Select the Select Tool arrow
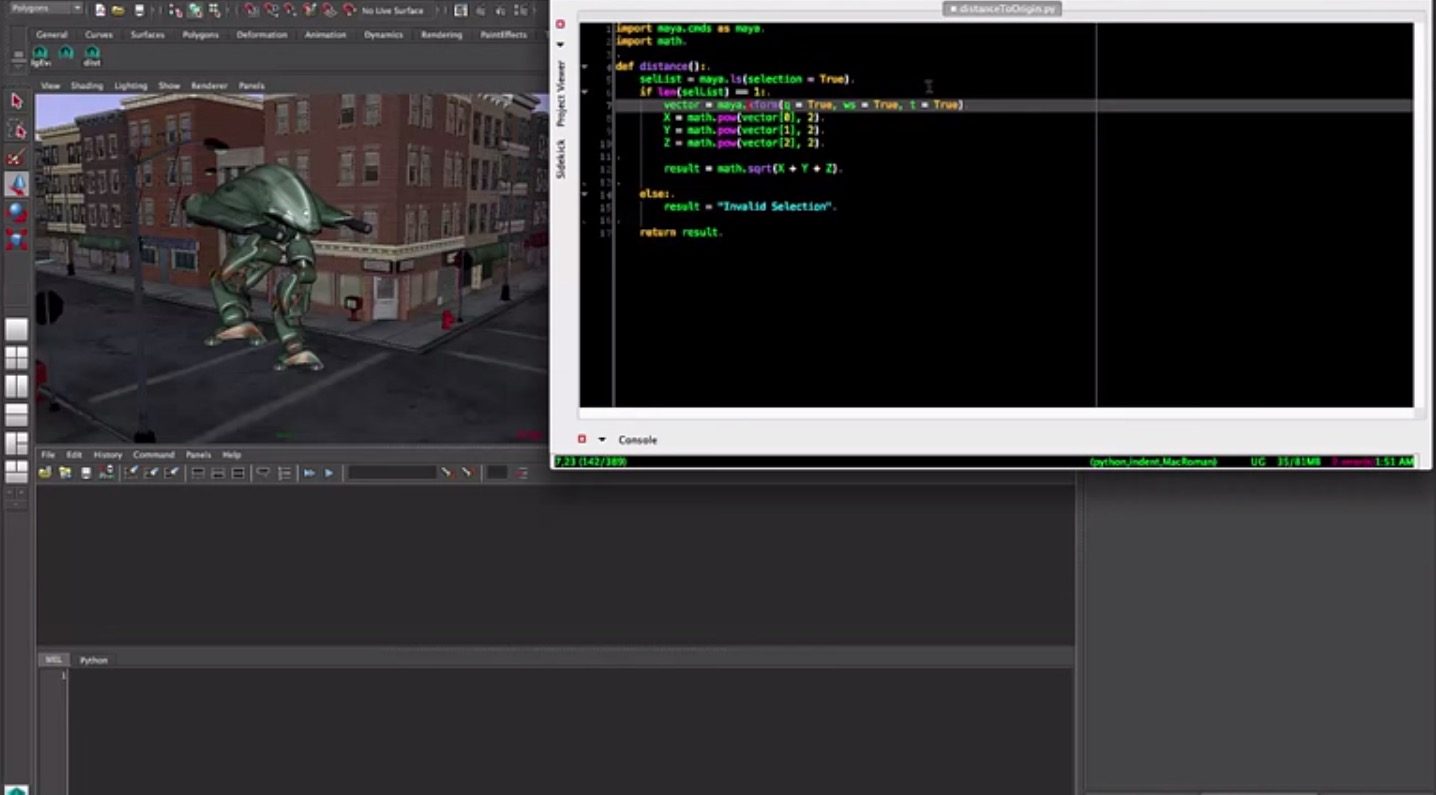 16,101
